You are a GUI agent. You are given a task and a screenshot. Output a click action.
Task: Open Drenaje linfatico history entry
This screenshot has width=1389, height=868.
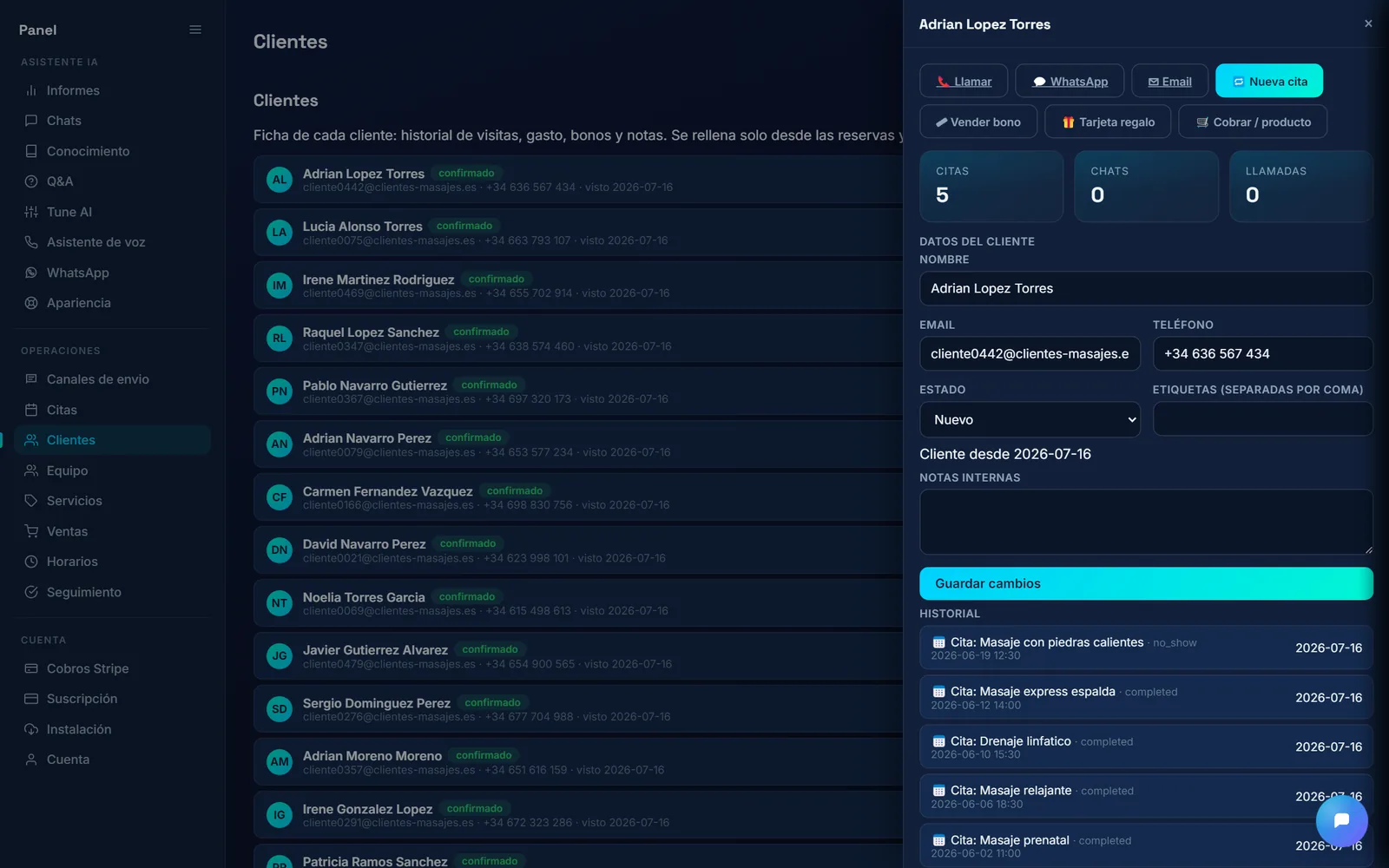tap(1146, 746)
